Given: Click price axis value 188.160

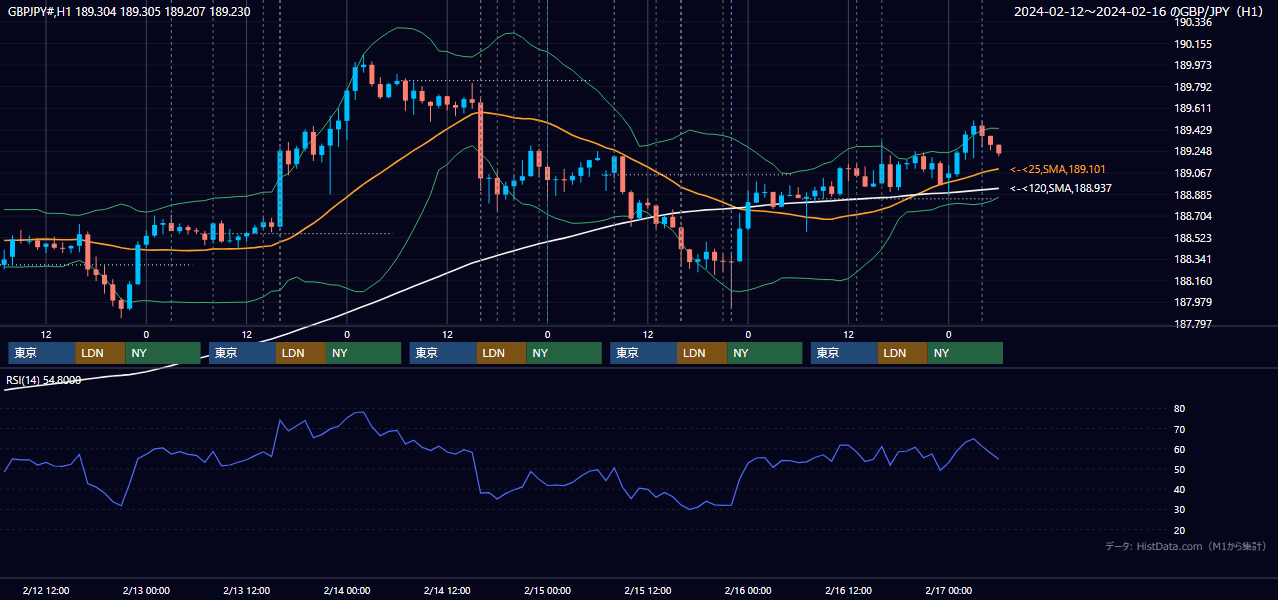Looking at the screenshot, I should point(1193,281).
